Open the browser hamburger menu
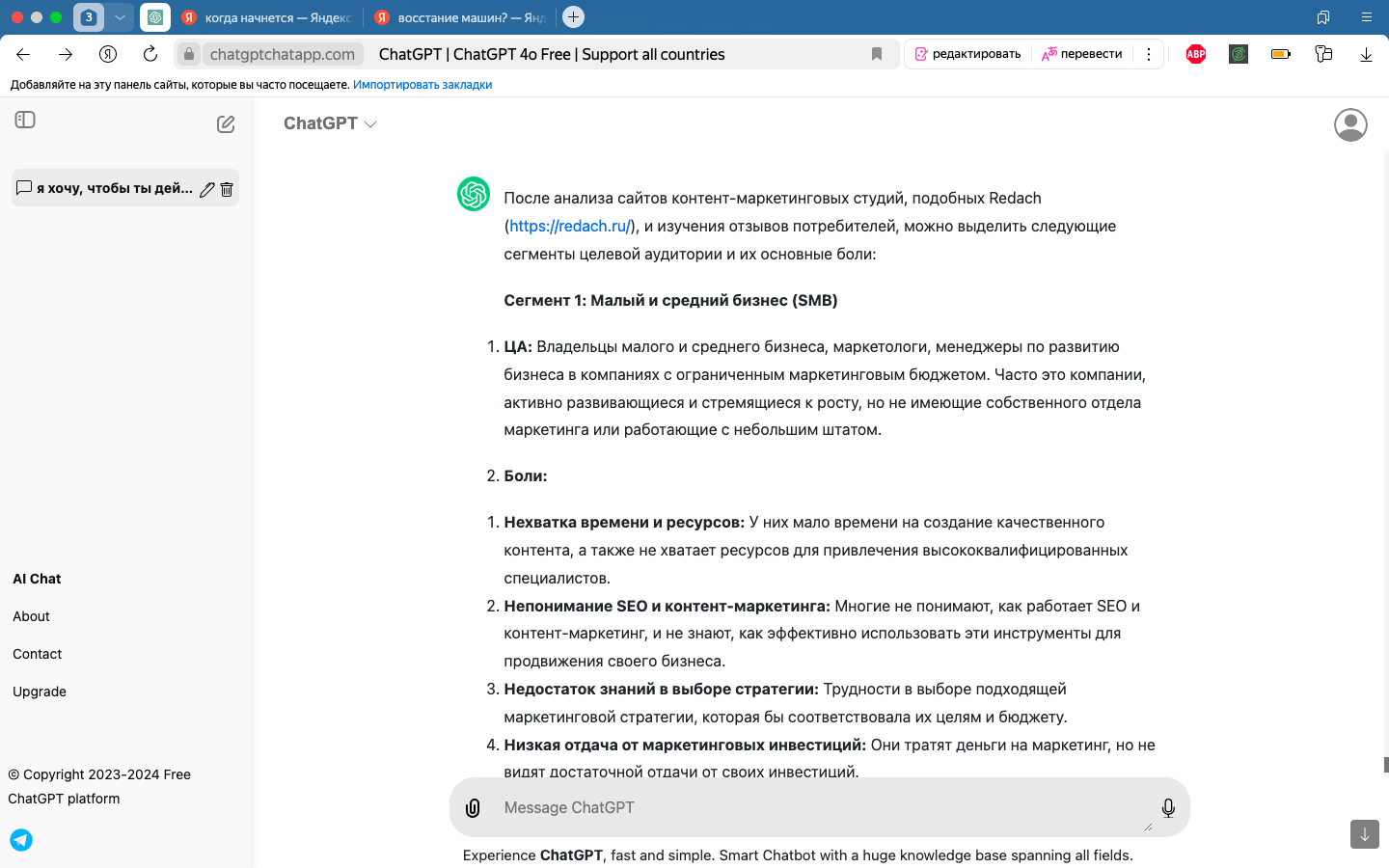Viewport: 1389px width, 868px height. 1367,17
